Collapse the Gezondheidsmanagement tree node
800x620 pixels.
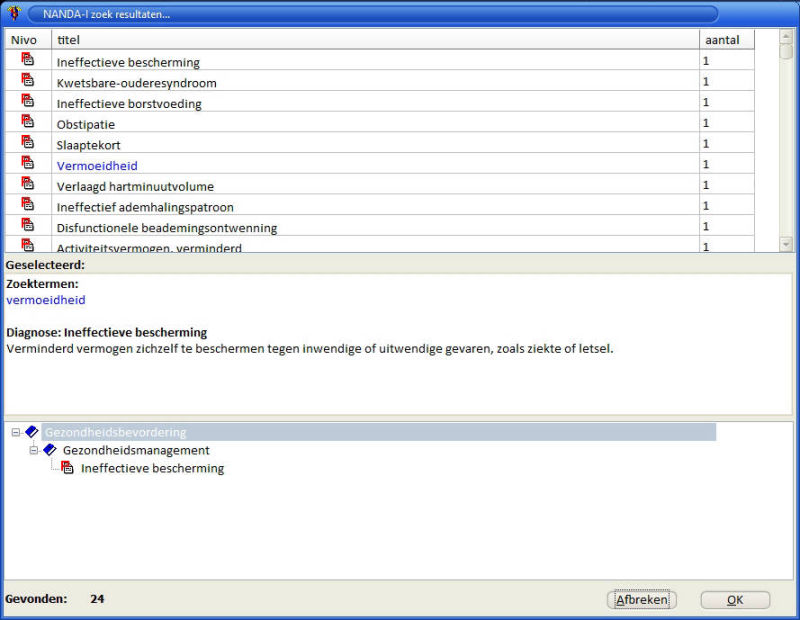tap(34, 450)
